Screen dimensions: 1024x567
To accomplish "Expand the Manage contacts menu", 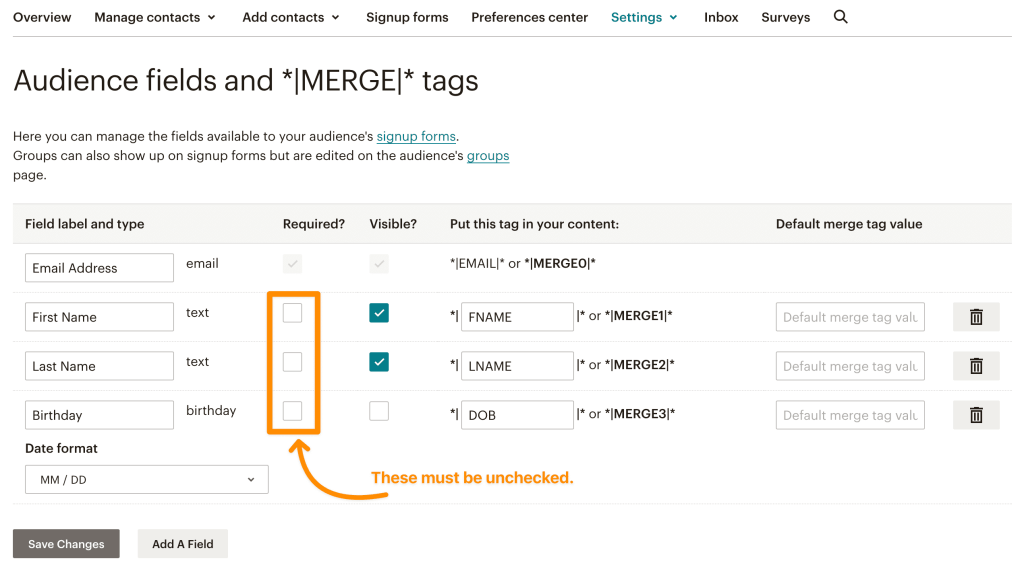I will pos(154,17).
